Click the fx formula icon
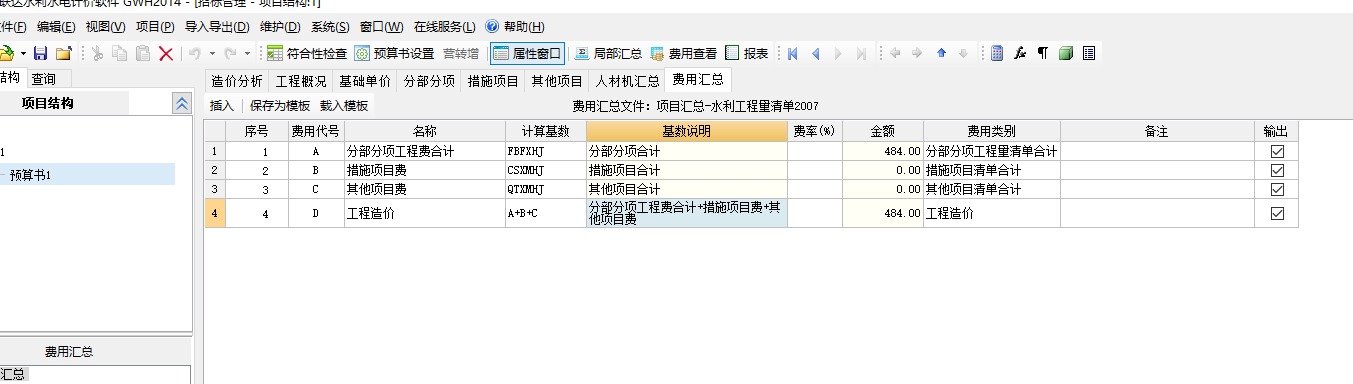This screenshot has width=1353, height=384. 1020,53
